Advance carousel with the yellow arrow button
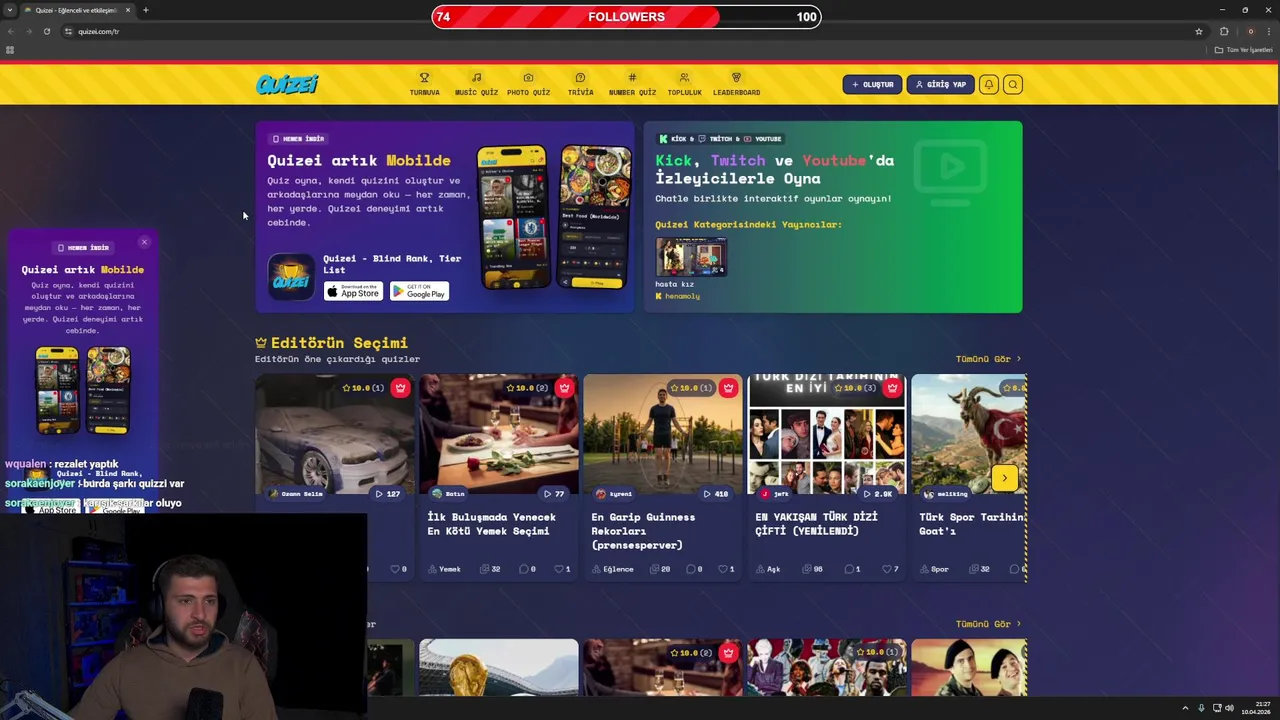Image resolution: width=1280 pixels, height=720 pixels. pyautogui.click(x=1005, y=478)
